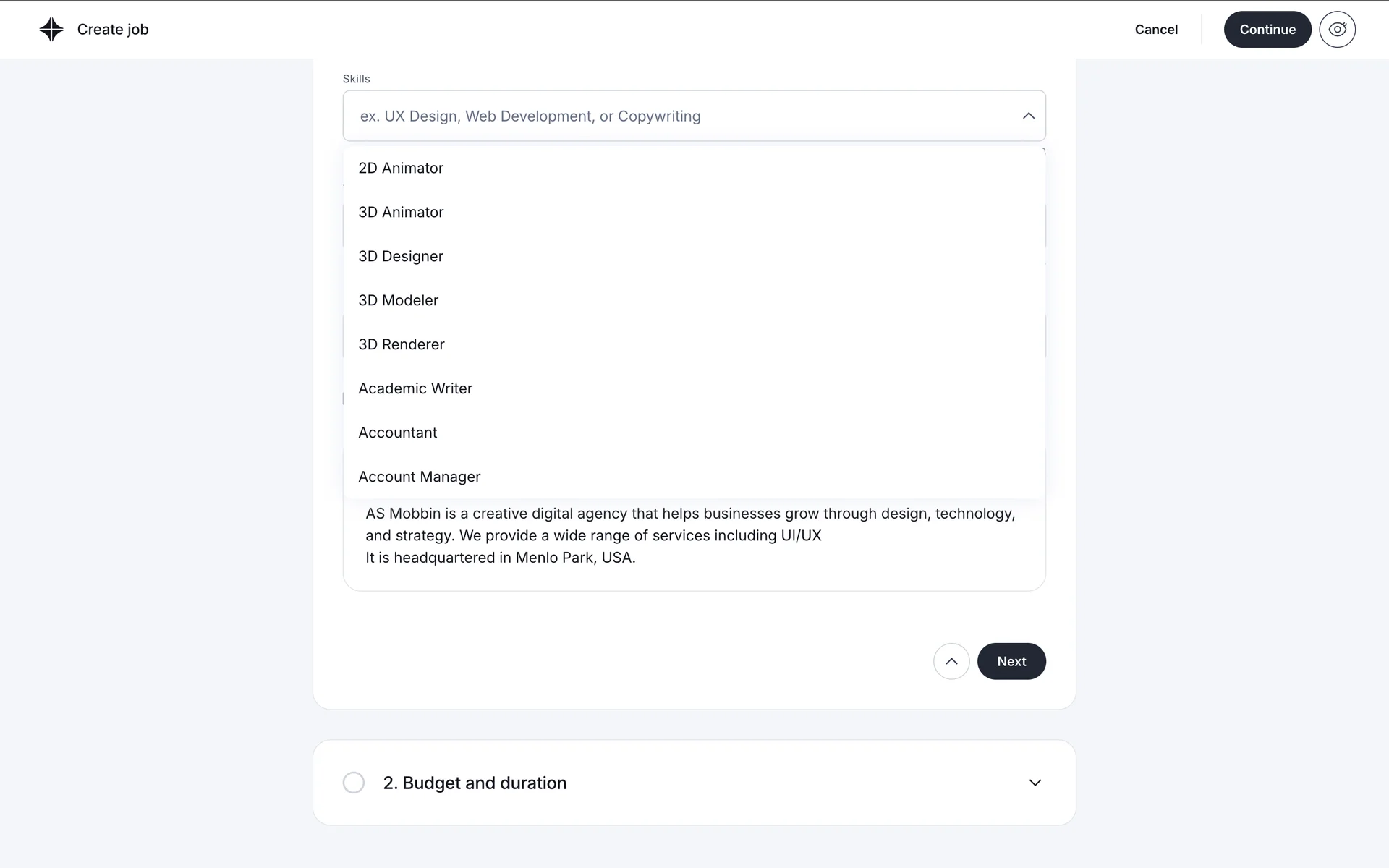The image size is (1389, 868).
Task: Pick 3D Designer from skills list
Action: 401,256
